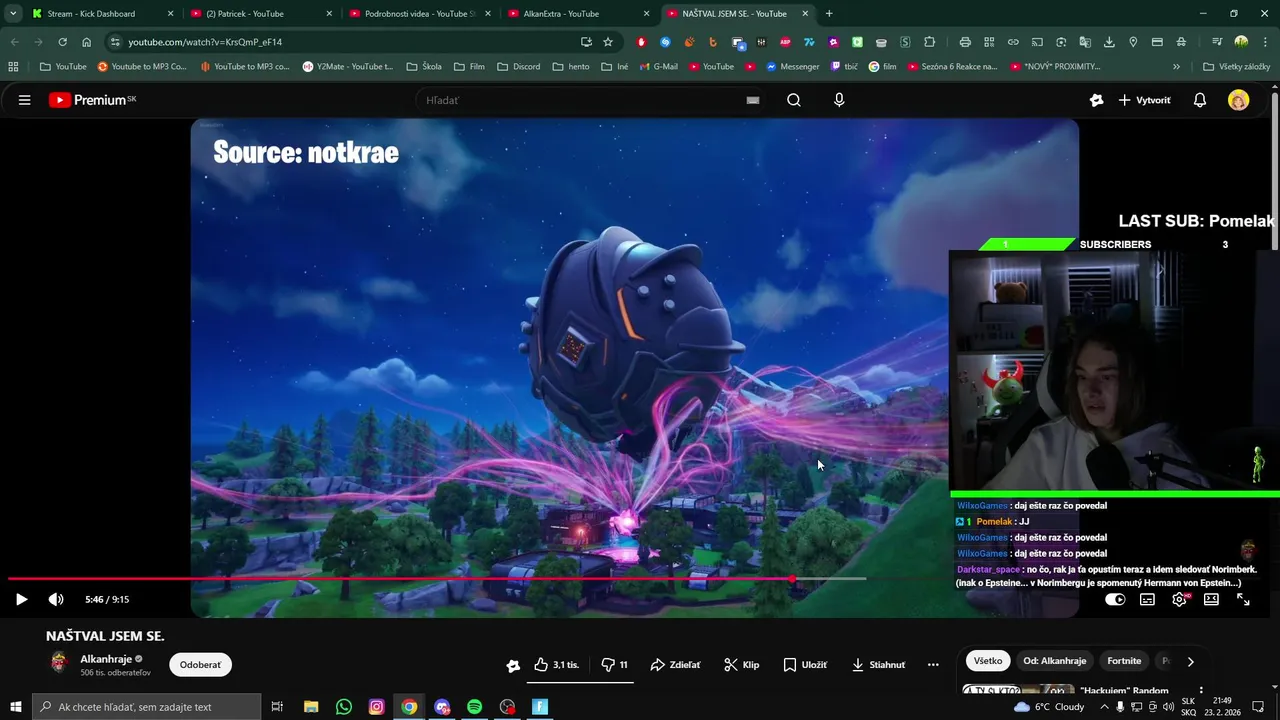This screenshot has width=1280, height=720.
Task: Open the Škola bookmark folder
Action: point(424,67)
